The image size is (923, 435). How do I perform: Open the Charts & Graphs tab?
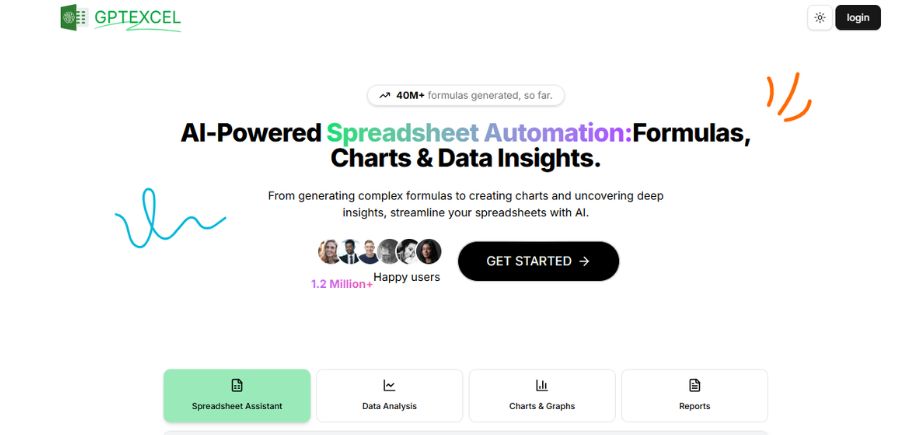(542, 395)
